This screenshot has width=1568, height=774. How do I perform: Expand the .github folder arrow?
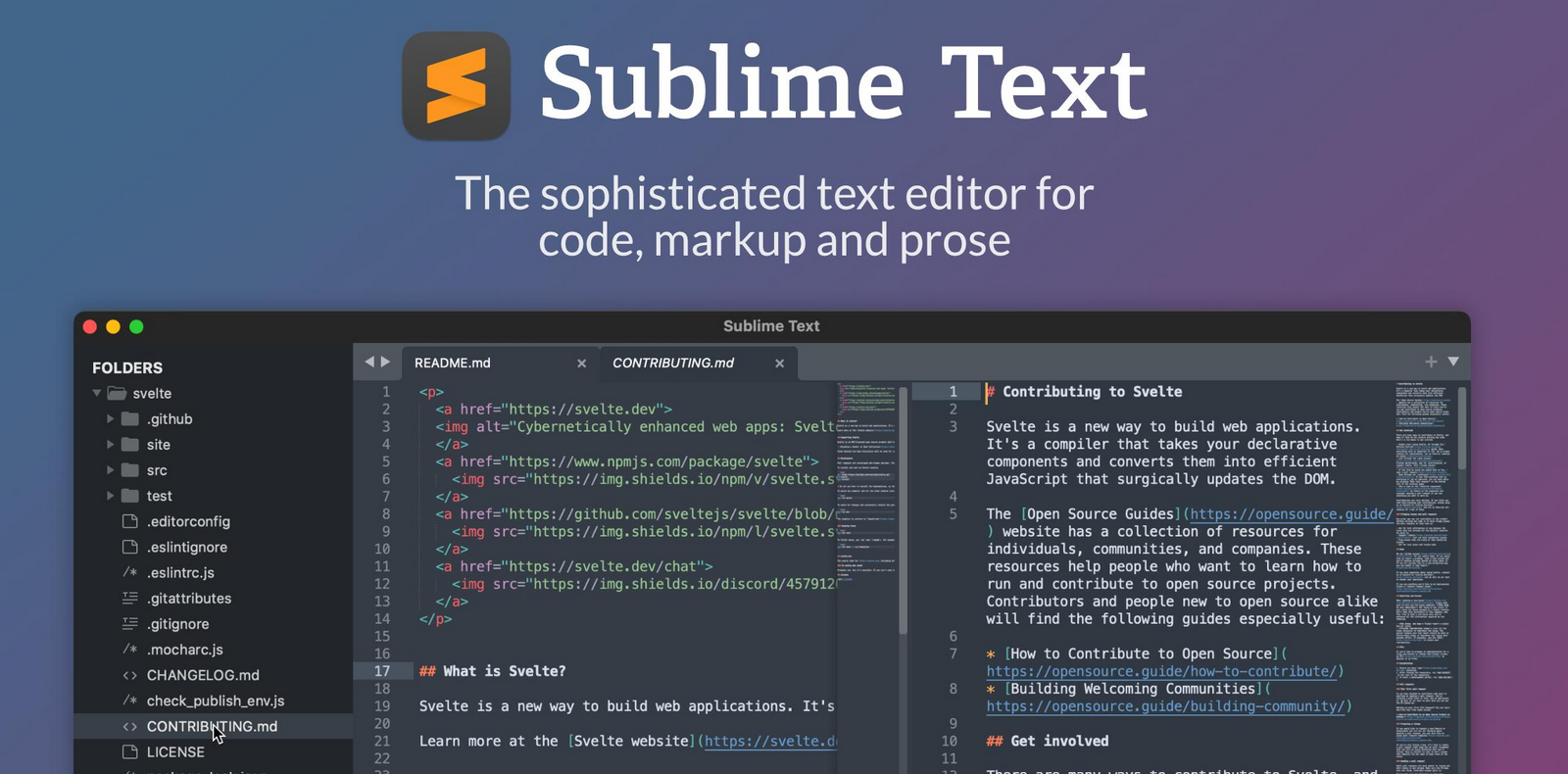(111, 418)
